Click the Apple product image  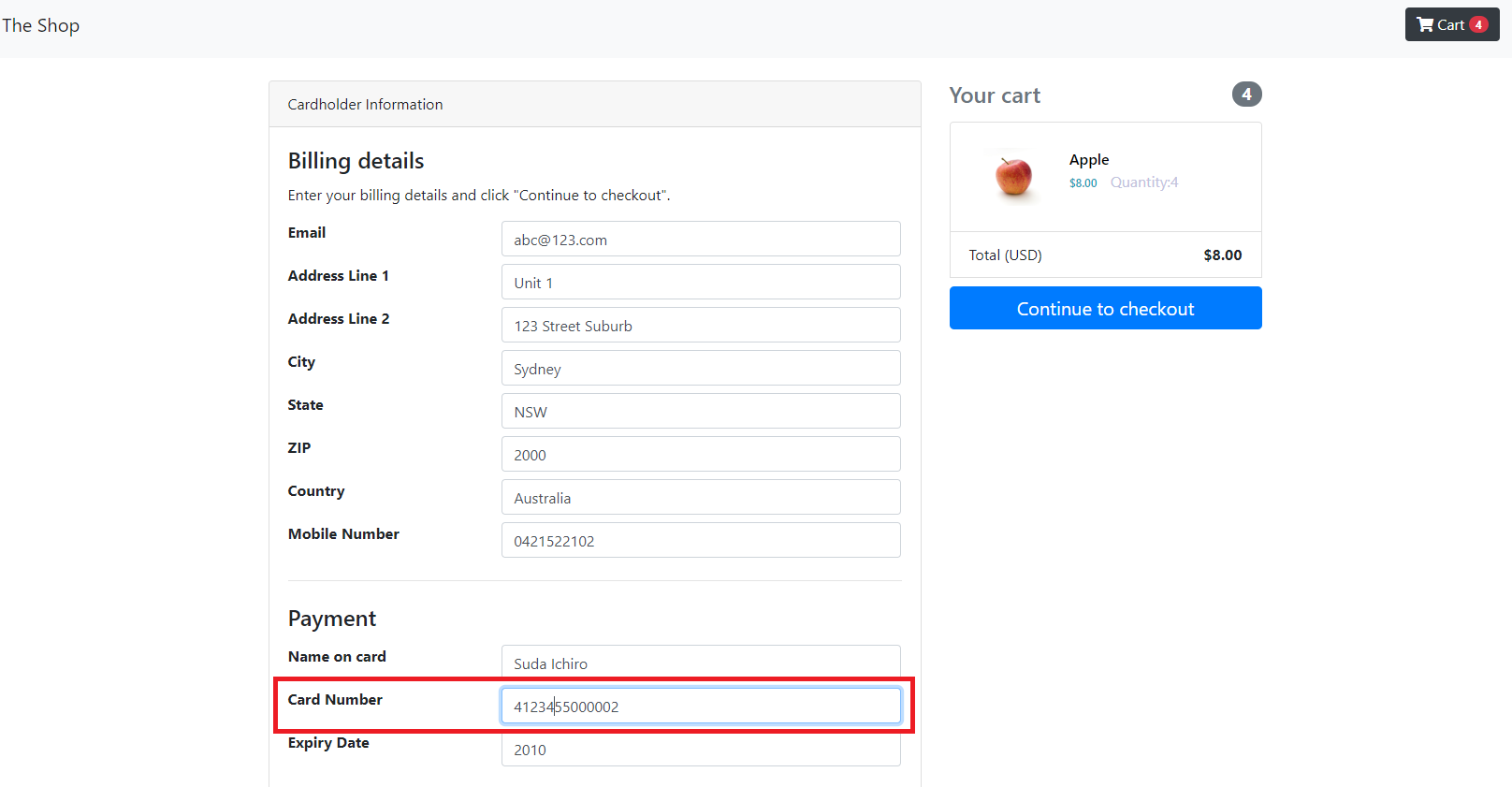point(1013,176)
